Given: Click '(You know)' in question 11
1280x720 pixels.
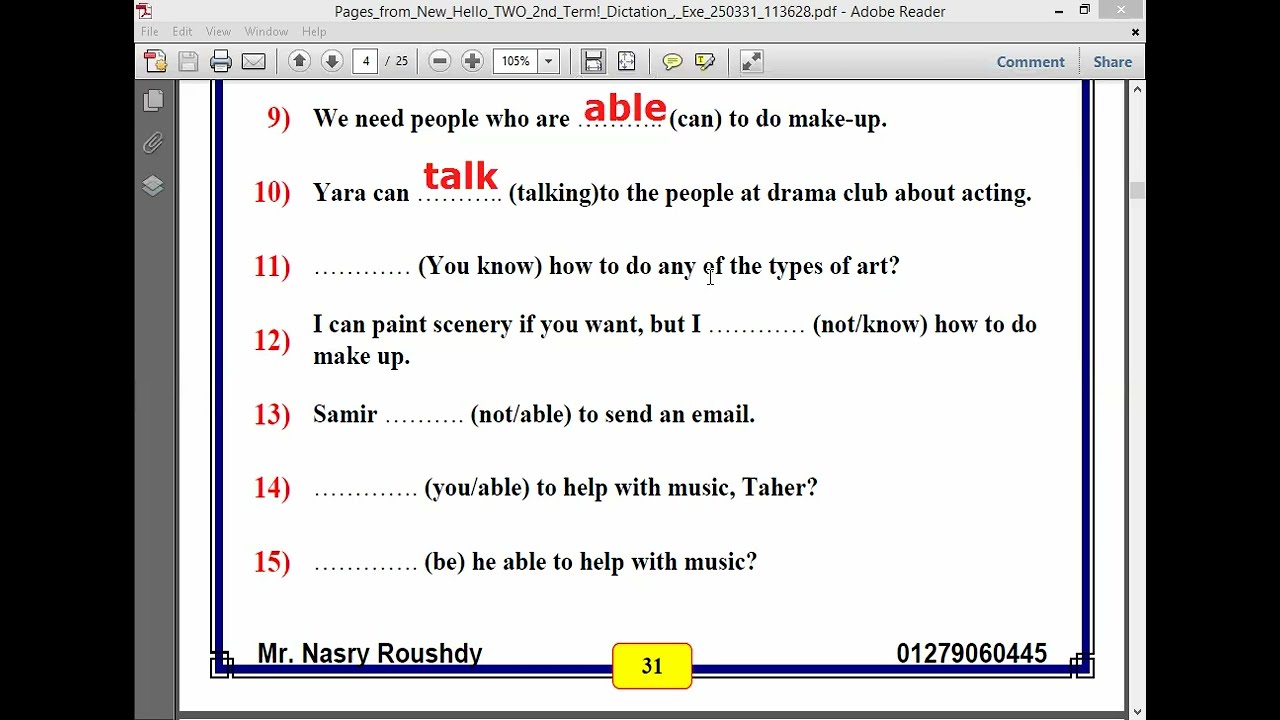Looking at the screenshot, I should pyautogui.click(x=480, y=266).
